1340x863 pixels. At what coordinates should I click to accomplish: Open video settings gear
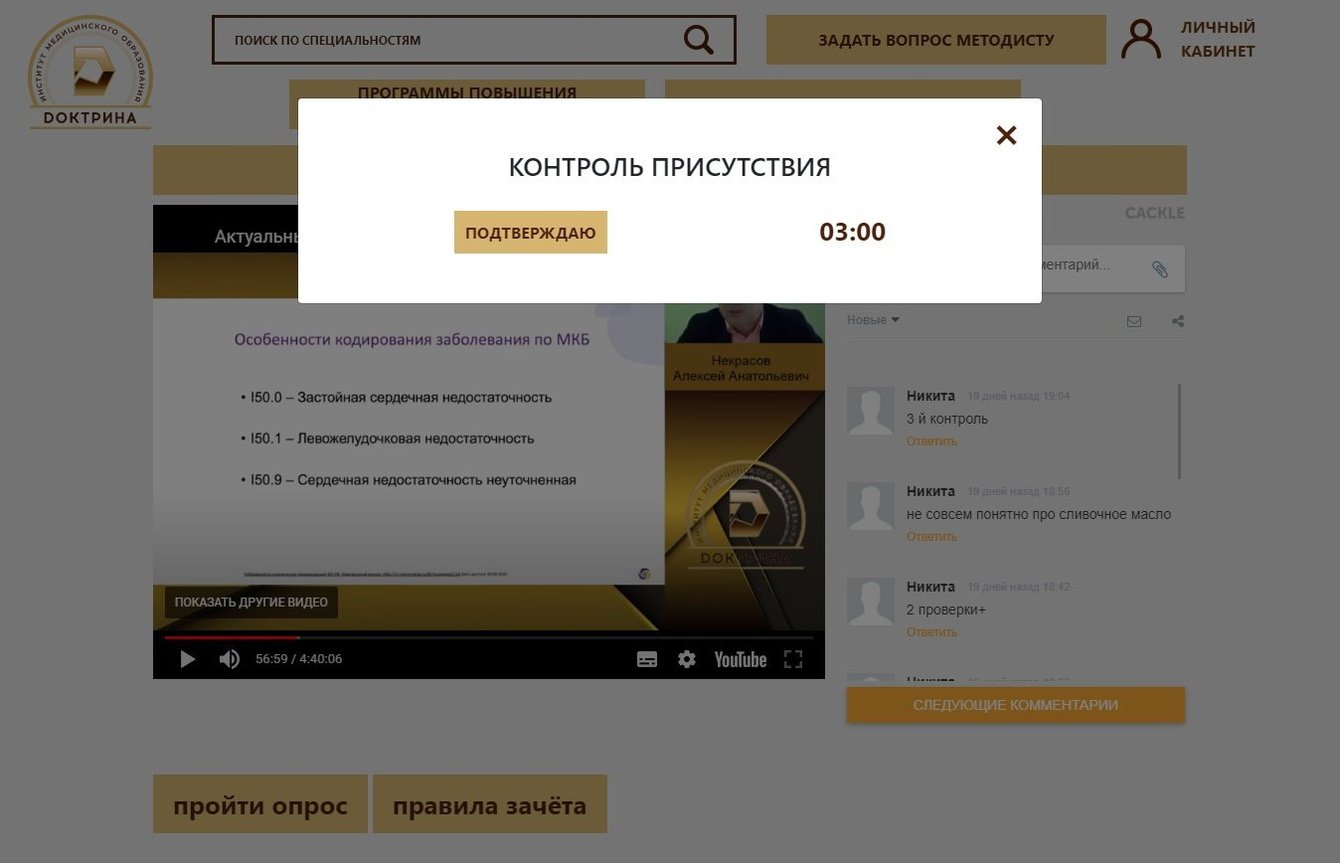click(686, 659)
